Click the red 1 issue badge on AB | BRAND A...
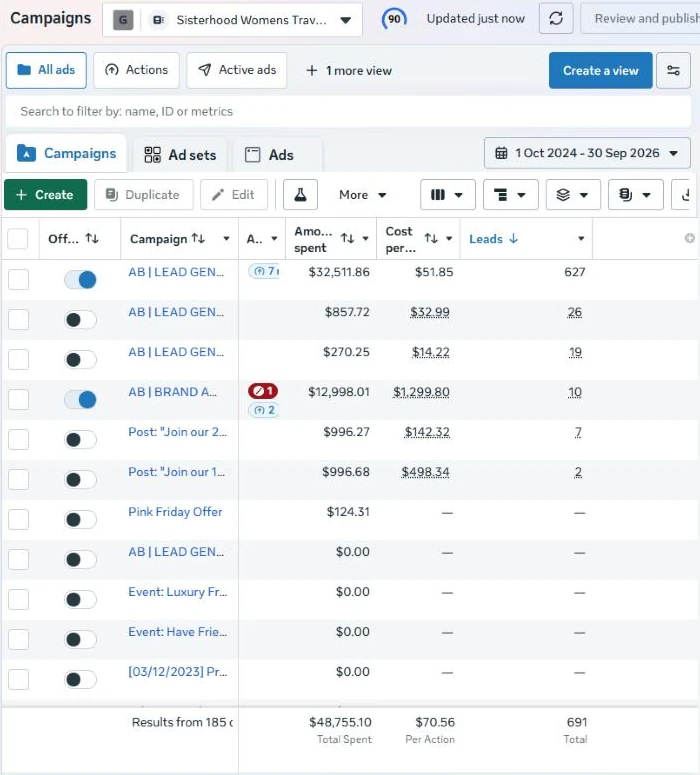Viewport: 700px width, 775px height. point(263,391)
